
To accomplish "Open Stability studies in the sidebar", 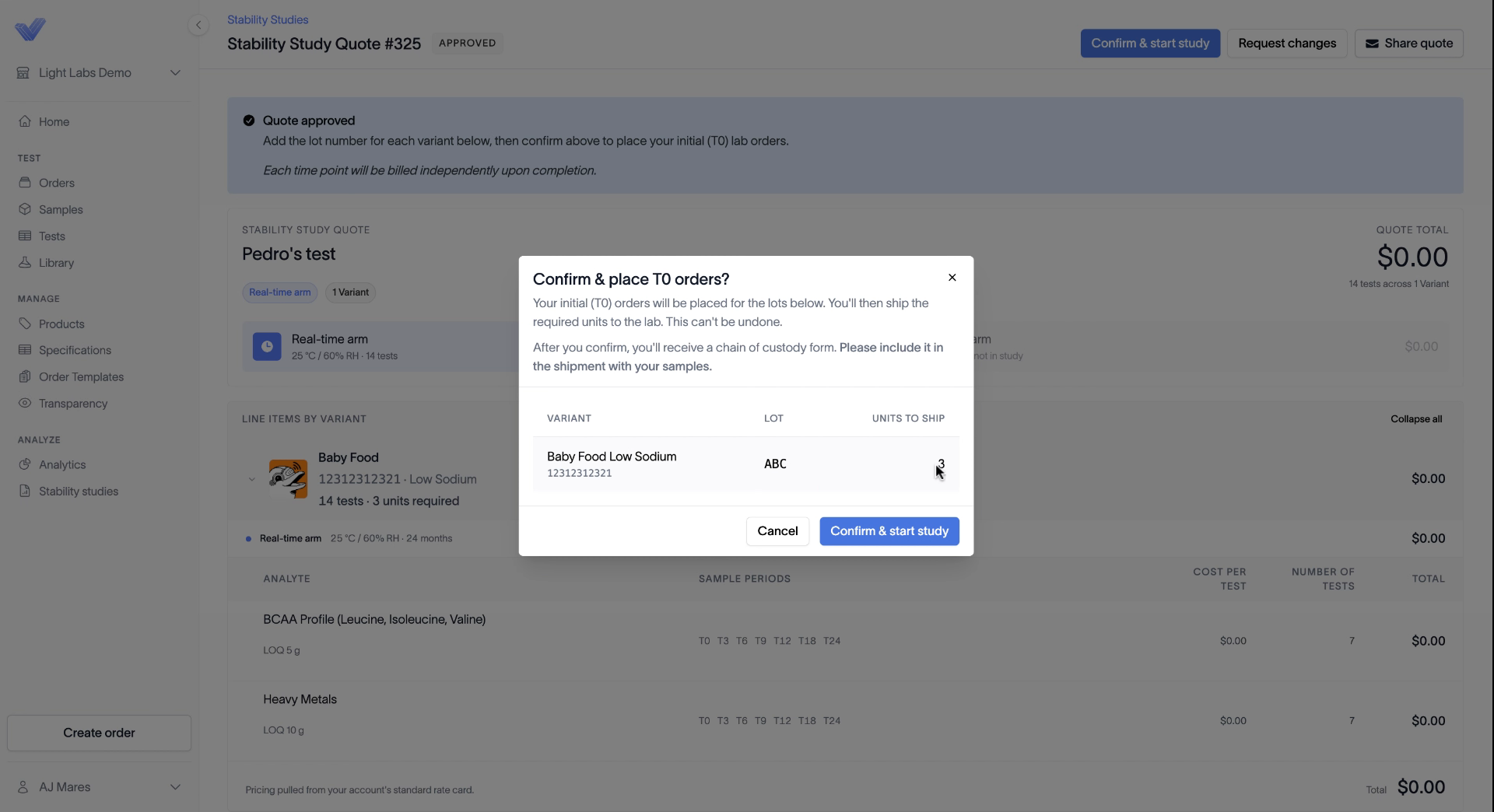I will [79, 491].
